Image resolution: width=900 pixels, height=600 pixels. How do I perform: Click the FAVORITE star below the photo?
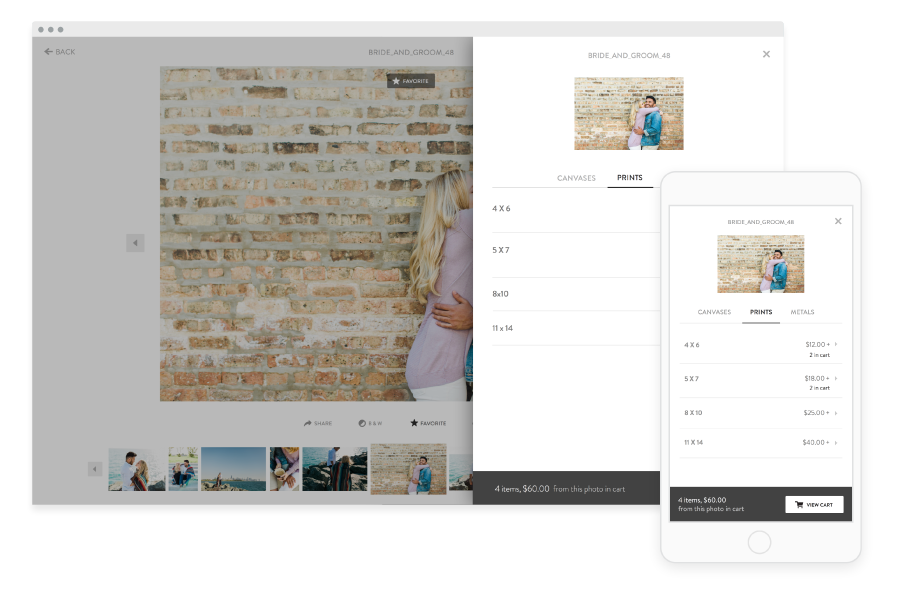(x=414, y=423)
